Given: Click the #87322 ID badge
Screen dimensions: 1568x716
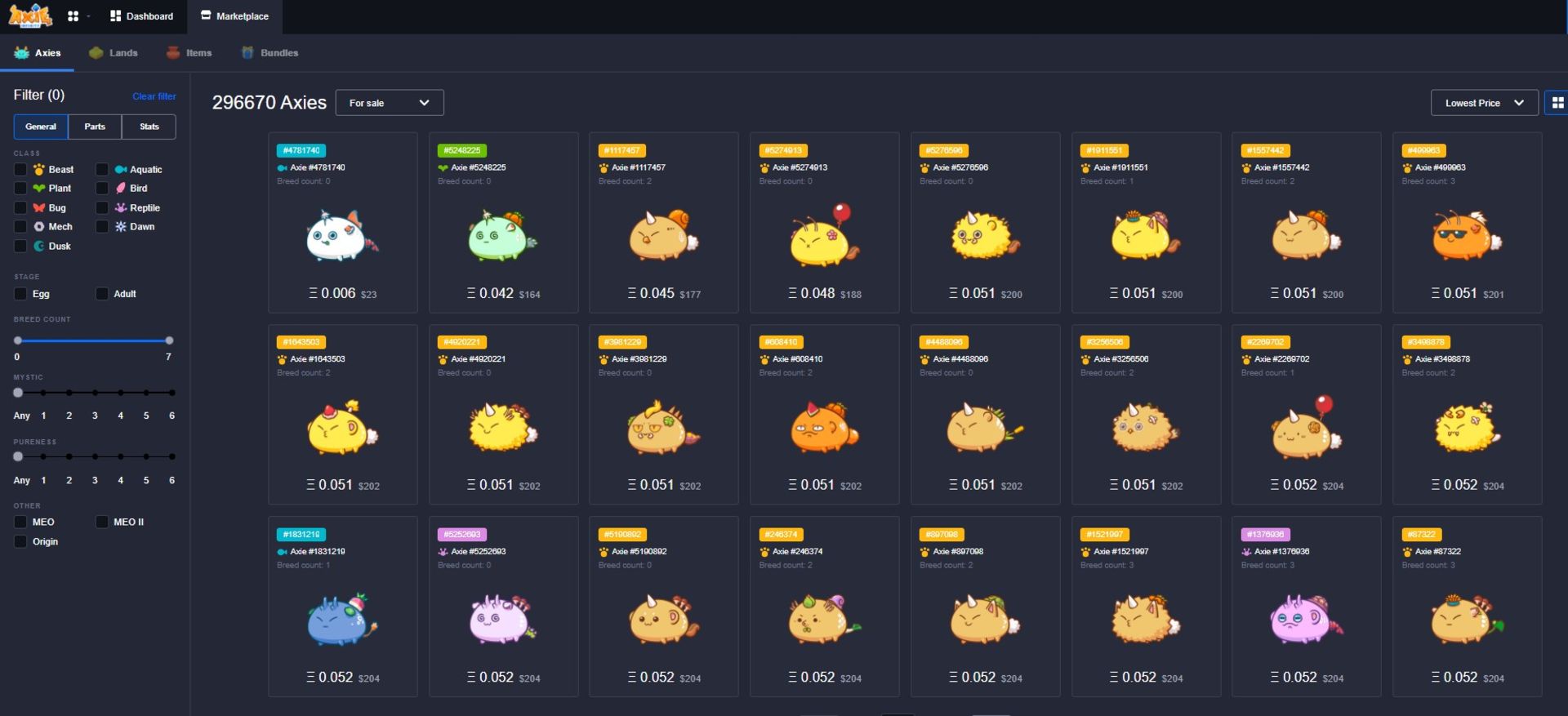Looking at the screenshot, I should (1422, 536).
